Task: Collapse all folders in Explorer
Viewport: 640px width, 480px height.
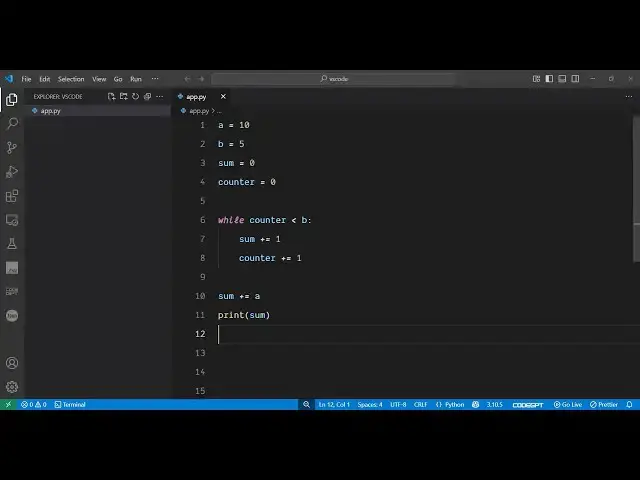Action: [x=147, y=96]
